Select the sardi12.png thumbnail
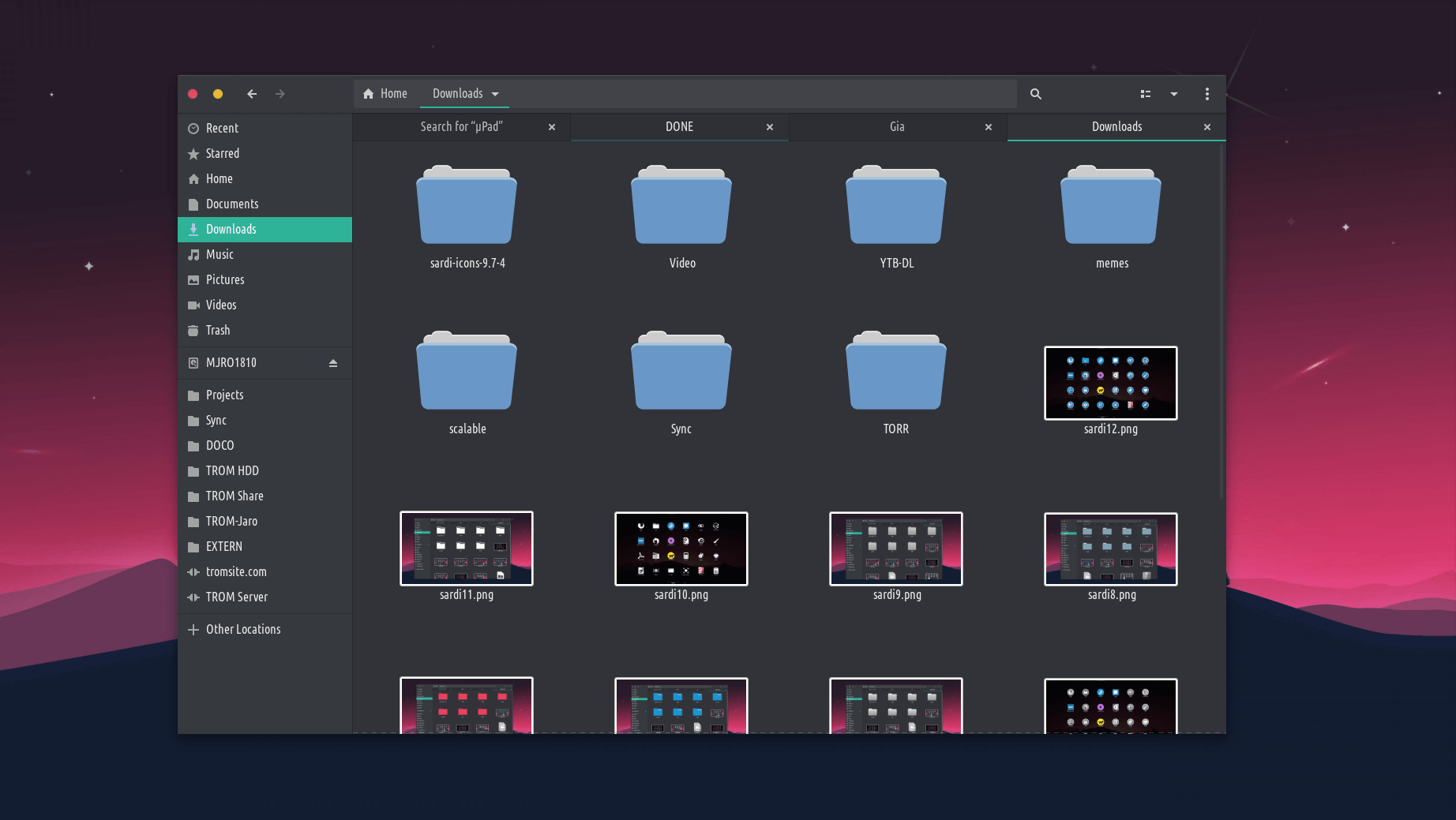Image resolution: width=1456 pixels, height=820 pixels. click(1110, 384)
